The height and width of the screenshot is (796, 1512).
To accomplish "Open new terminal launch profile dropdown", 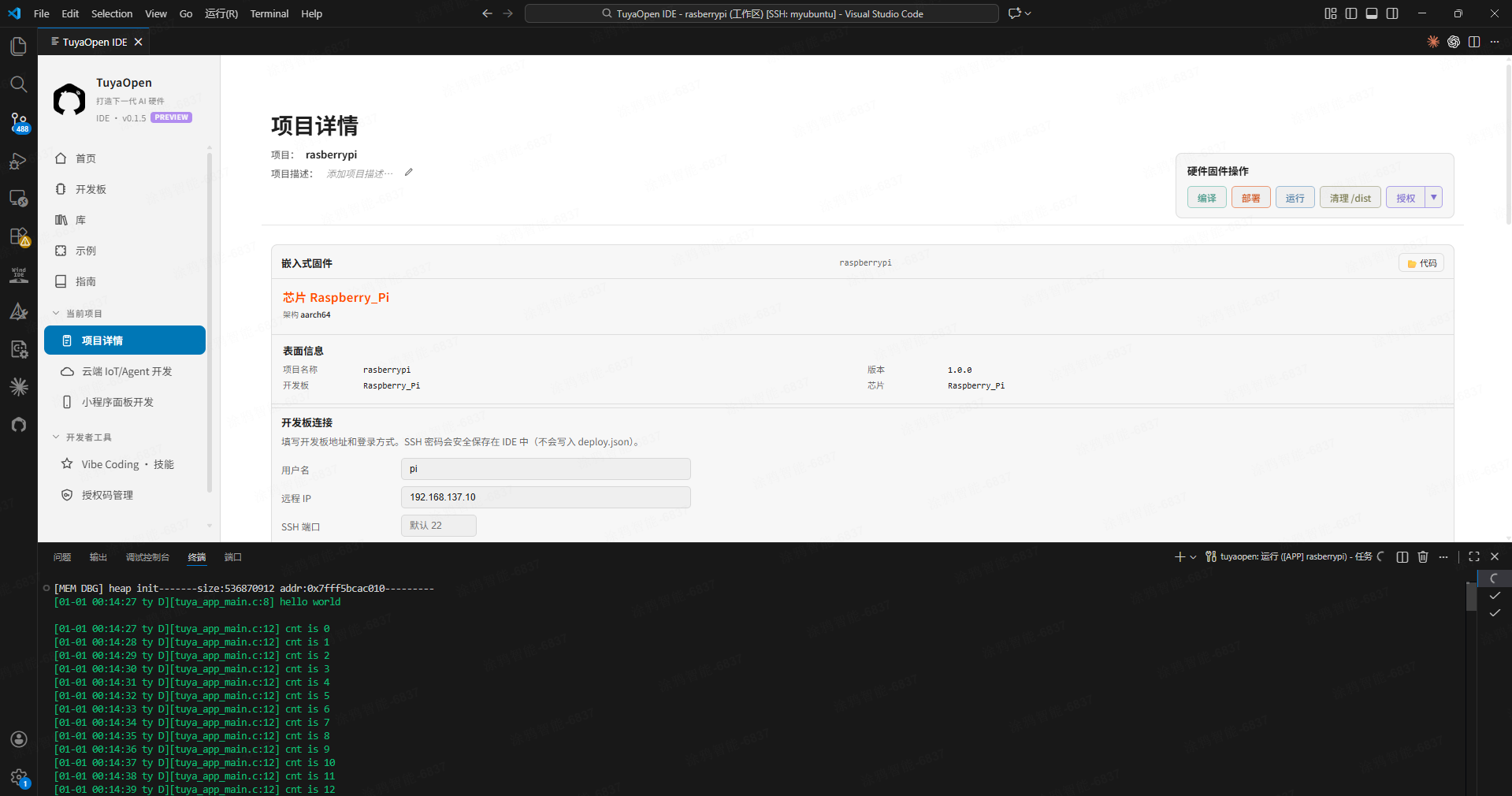I will pos(1193,556).
